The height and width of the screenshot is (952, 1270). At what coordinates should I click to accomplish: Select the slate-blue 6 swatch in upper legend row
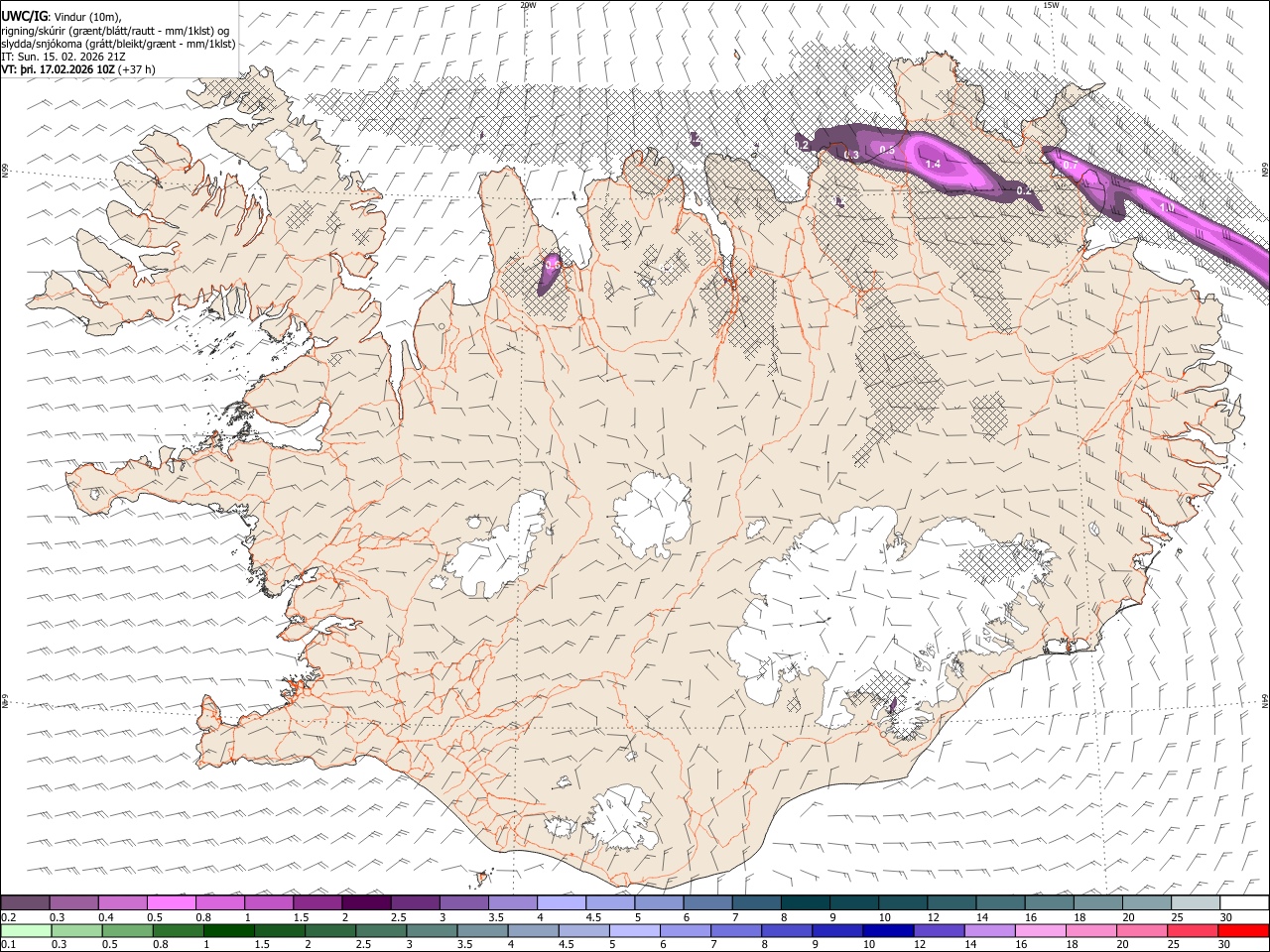tap(708, 902)
